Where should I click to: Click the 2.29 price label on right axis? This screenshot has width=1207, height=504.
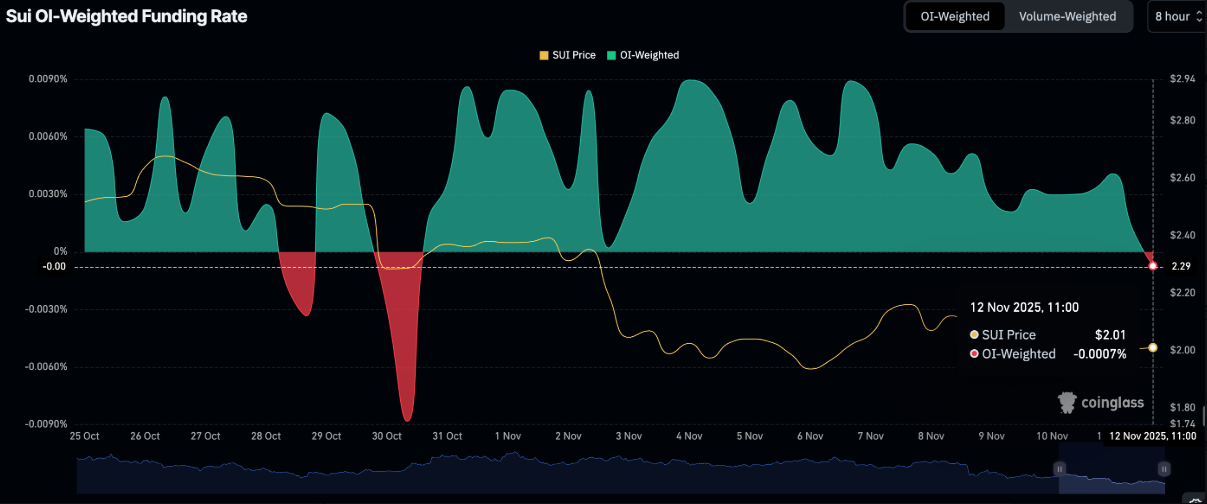click(x=1180, y=266)
